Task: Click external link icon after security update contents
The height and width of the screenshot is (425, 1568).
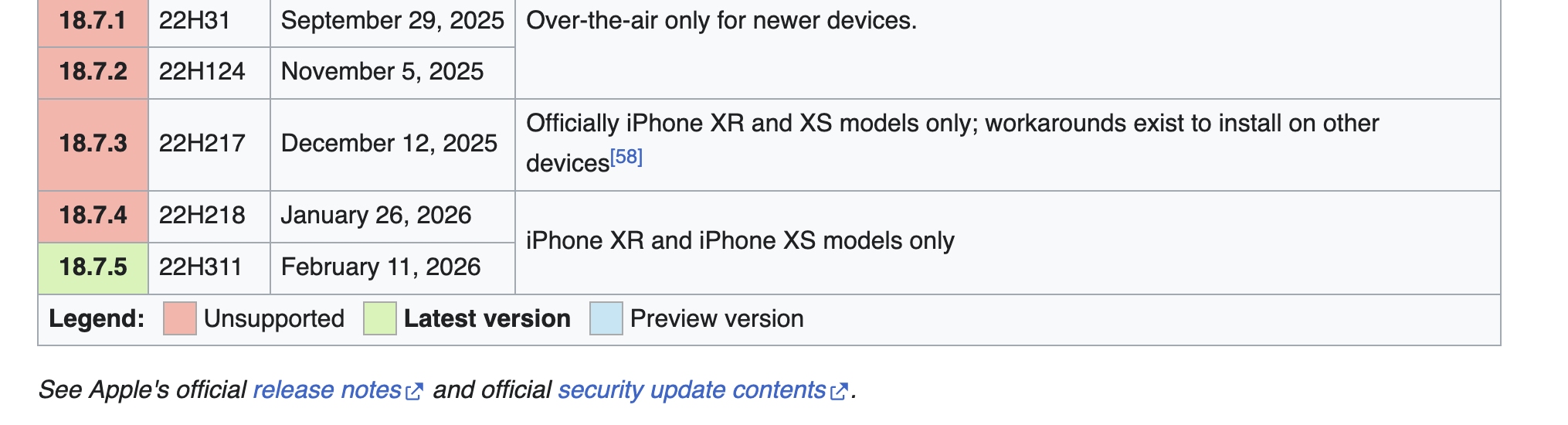Action: 839,392
